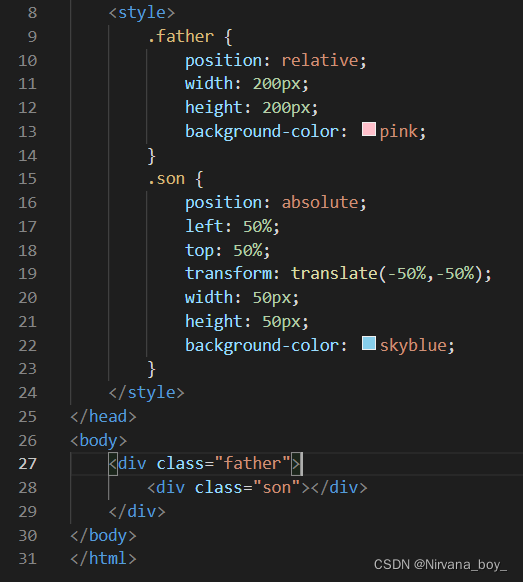Click line number 27 in gutter

click(28, 464)
